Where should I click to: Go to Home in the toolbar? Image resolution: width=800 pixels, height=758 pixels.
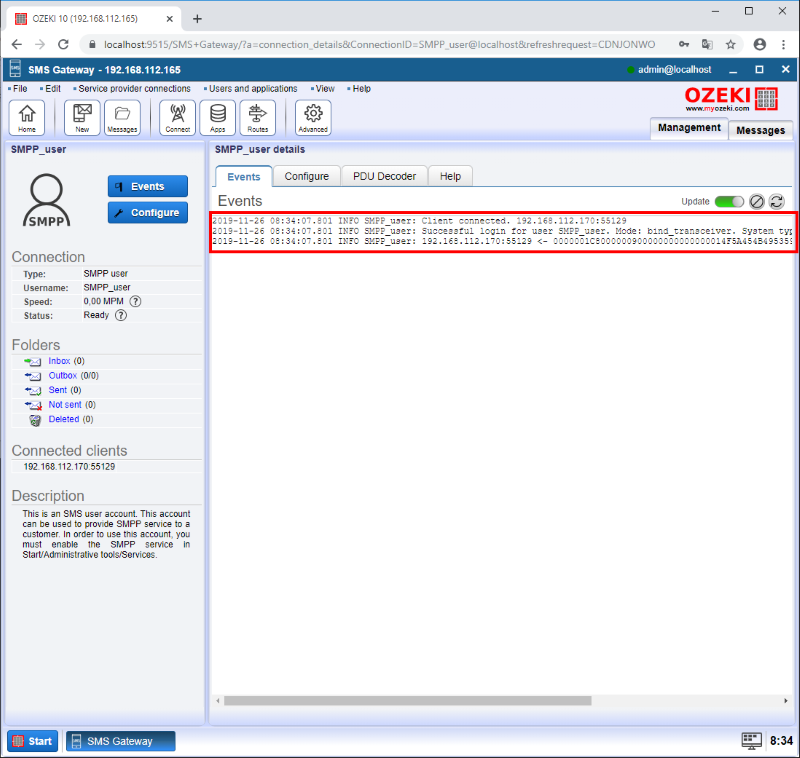click(27, 118)
